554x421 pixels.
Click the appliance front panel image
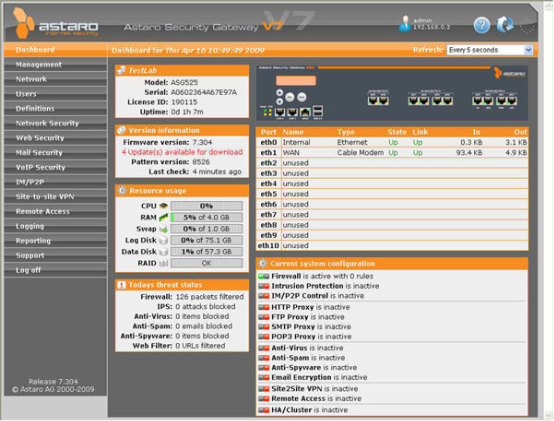(x=392, y=93)
